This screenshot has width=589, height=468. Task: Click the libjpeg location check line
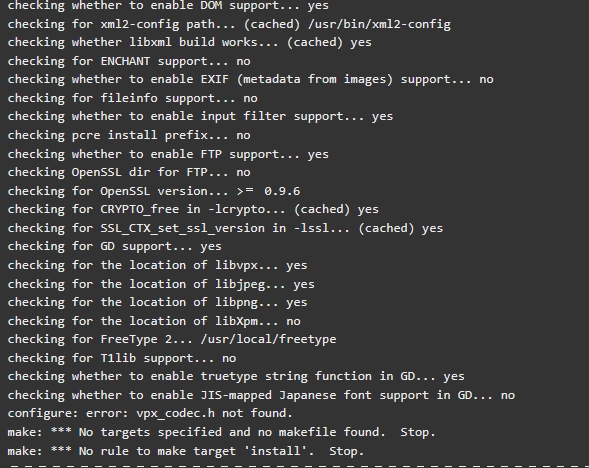coord(161,284)
